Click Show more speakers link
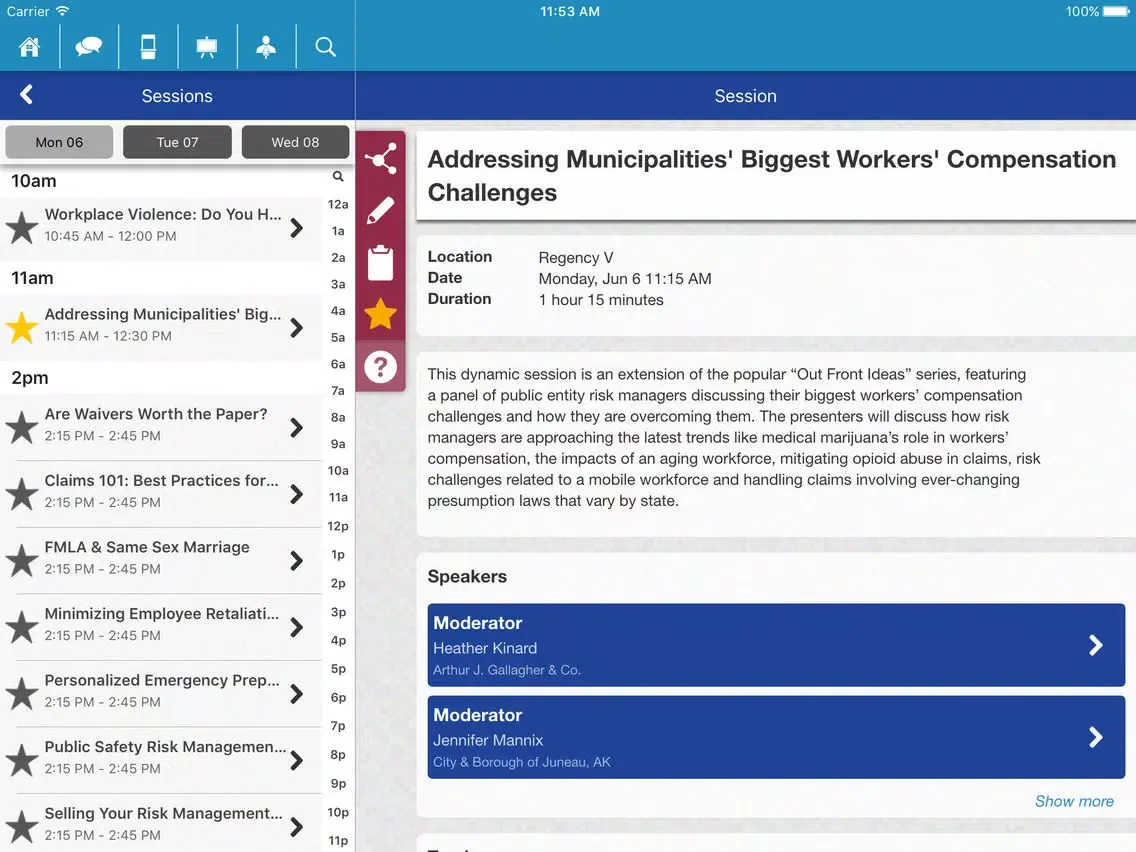Image resolution: width=1136 pixels, height=852 pixels. coord(1074,801)
